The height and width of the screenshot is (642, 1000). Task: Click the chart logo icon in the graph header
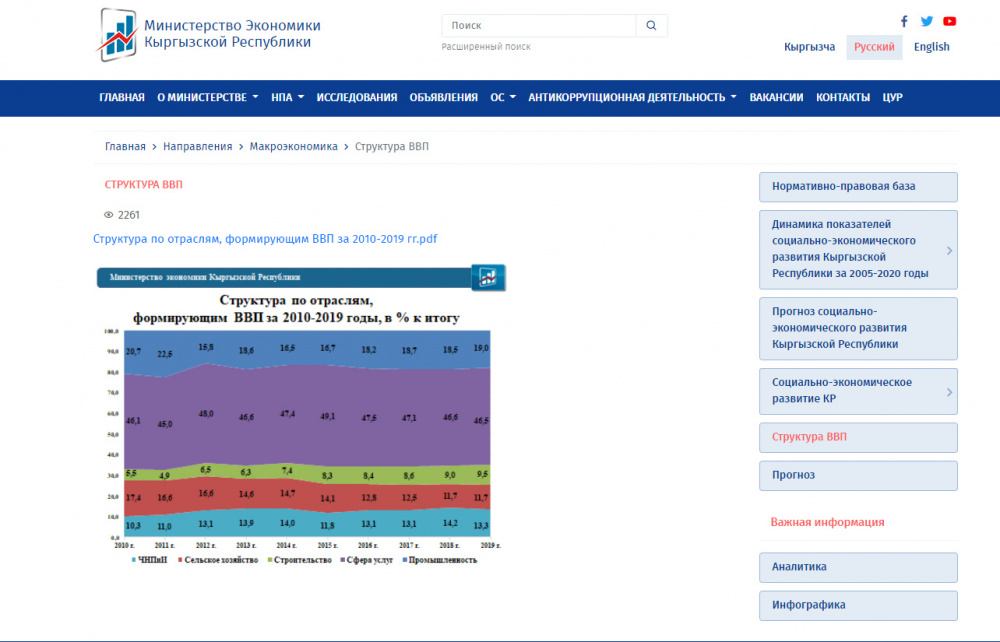[489, 277]
